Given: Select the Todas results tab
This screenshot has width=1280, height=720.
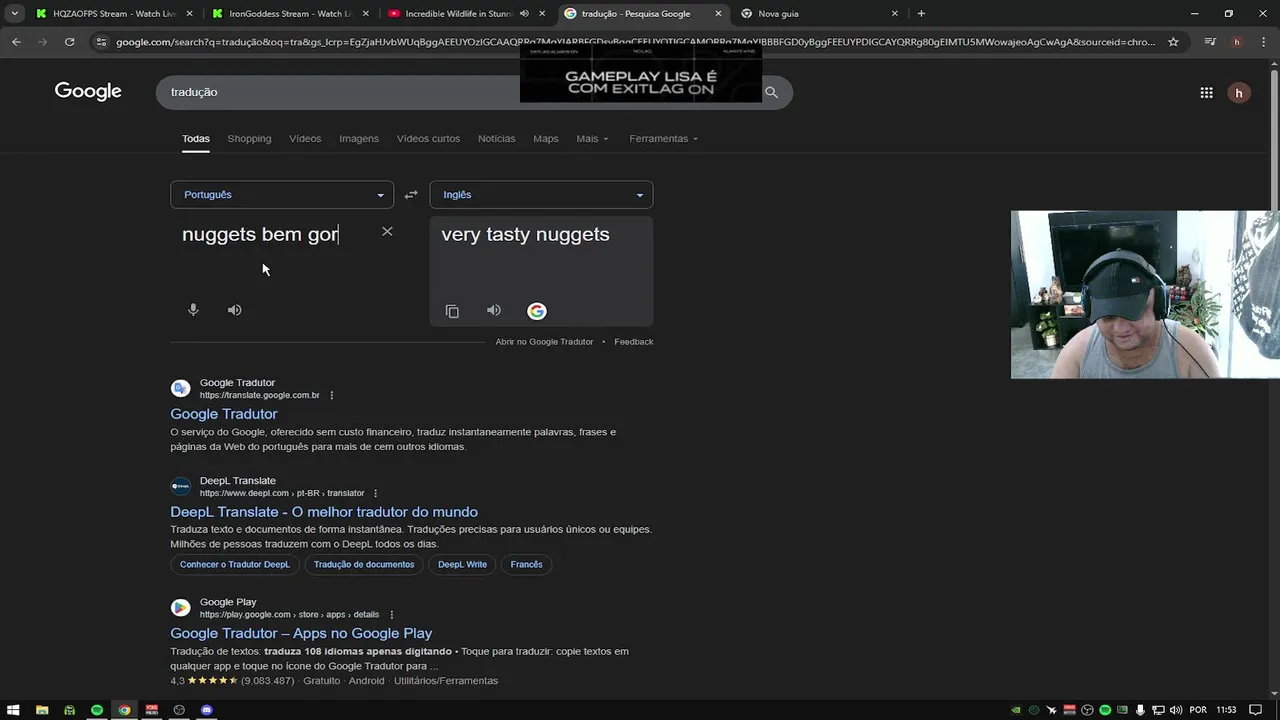Looking at the screenshot, I should (x=196, y=139).
